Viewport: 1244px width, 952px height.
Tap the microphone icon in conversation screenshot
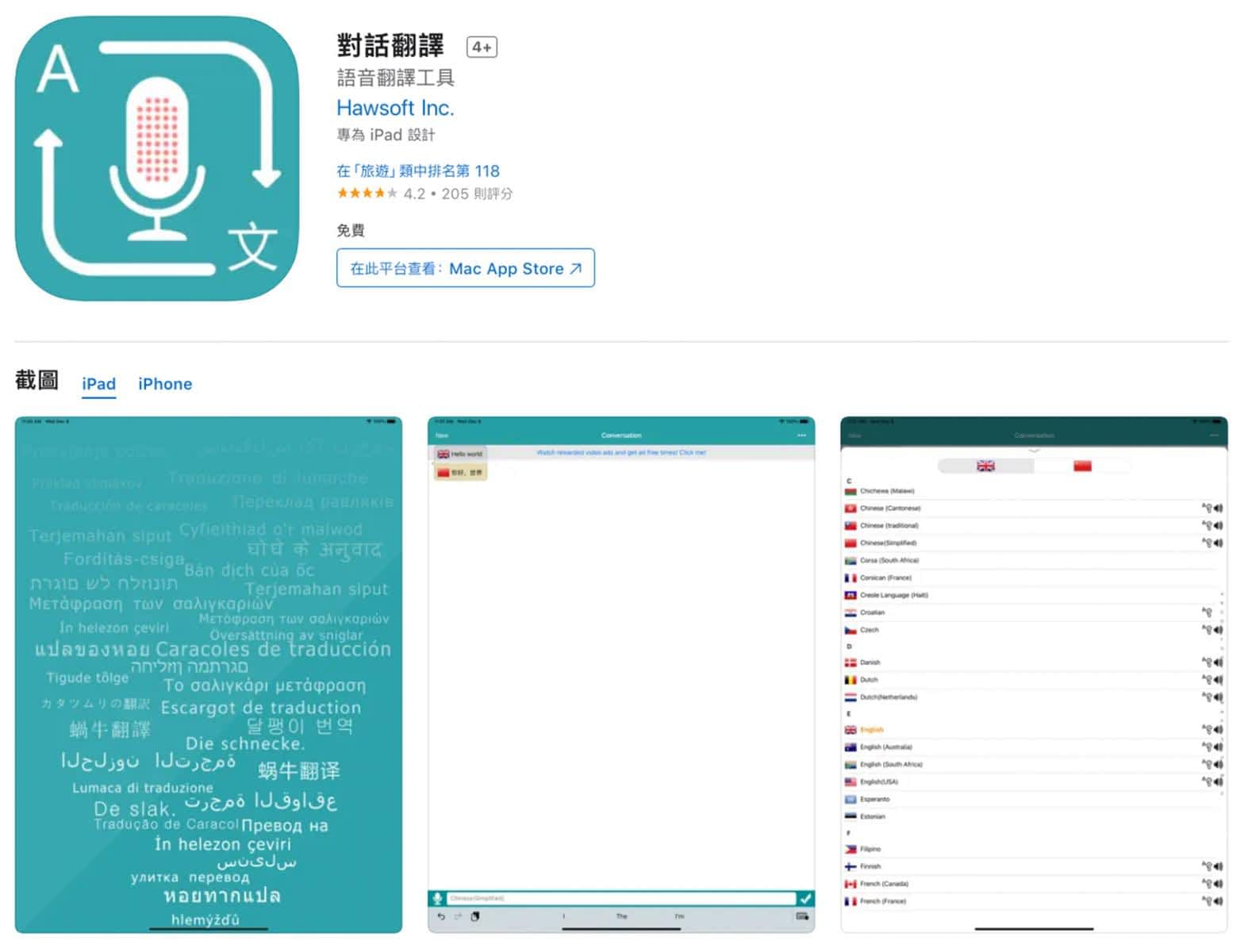tap(437, 898)
